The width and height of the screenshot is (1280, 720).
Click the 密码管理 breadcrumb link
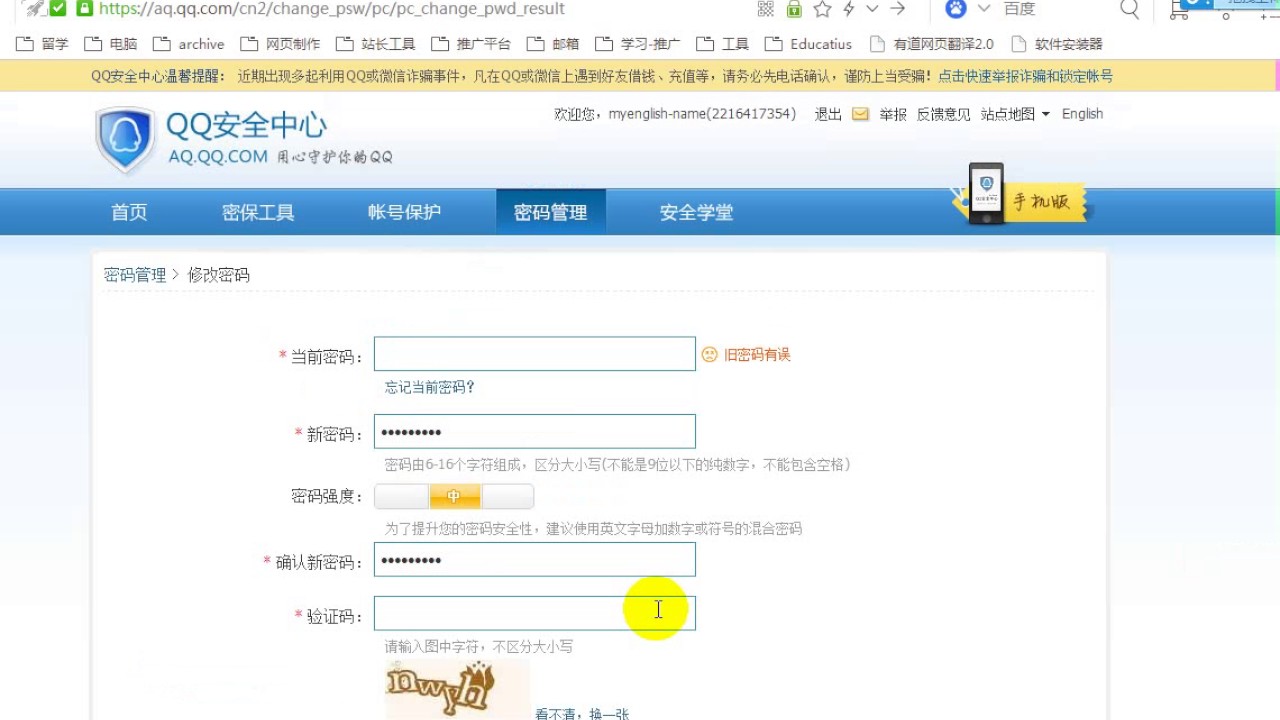tap(135, 275)
